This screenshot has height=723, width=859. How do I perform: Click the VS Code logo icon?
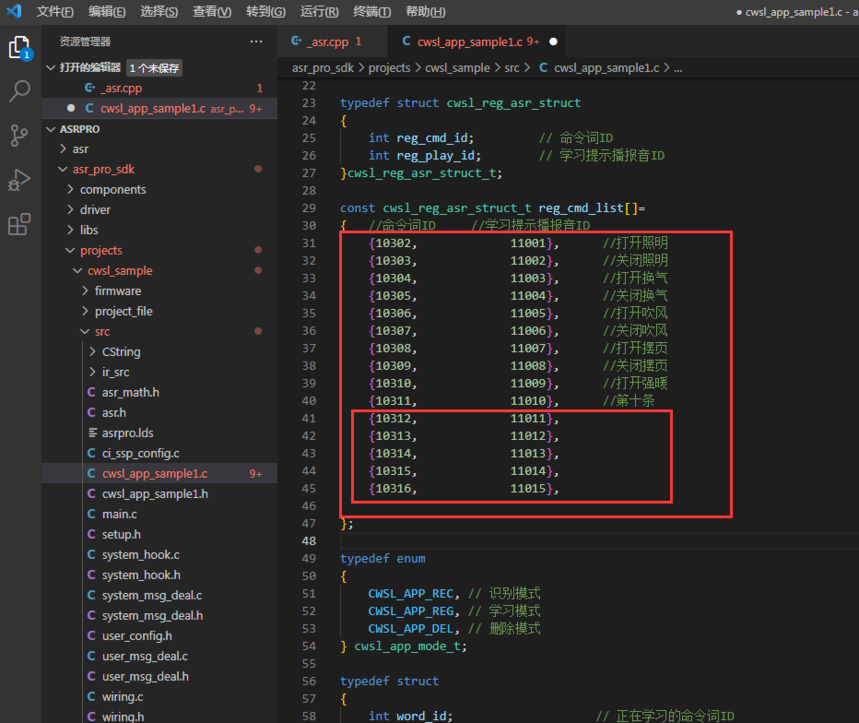tap(13, 11)
